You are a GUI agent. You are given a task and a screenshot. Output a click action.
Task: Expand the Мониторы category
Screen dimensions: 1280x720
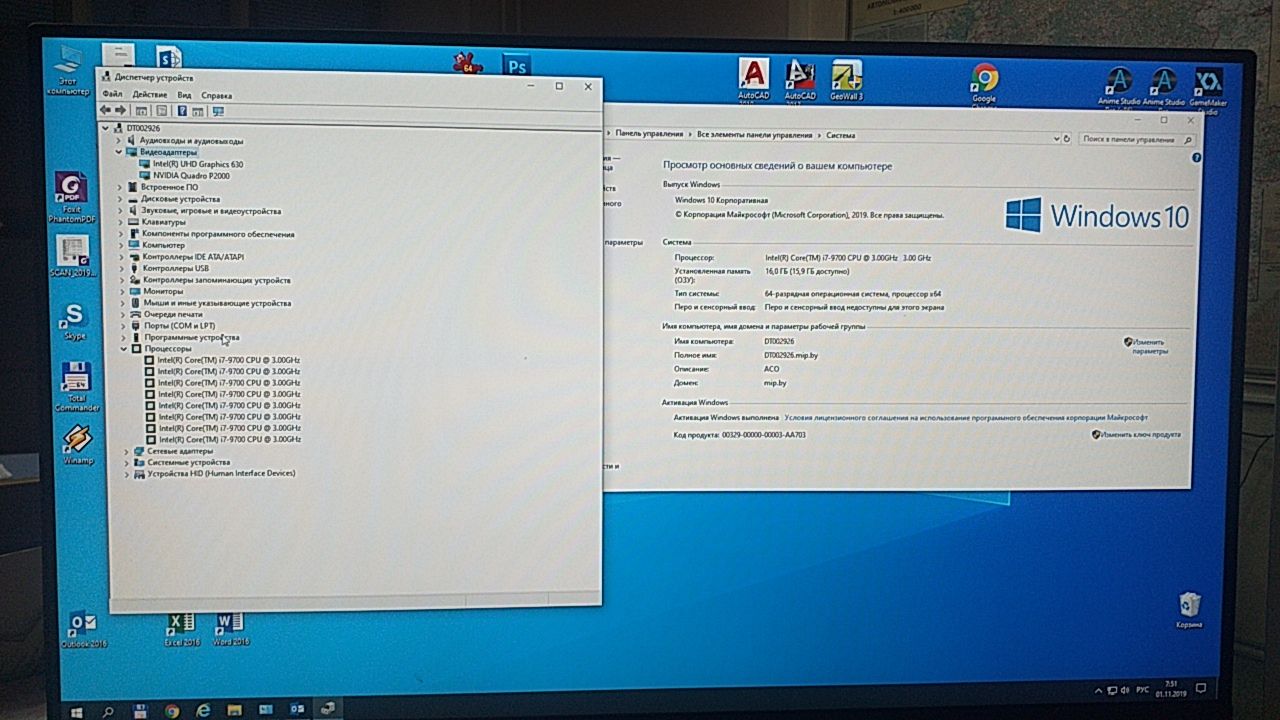point(122,291)
